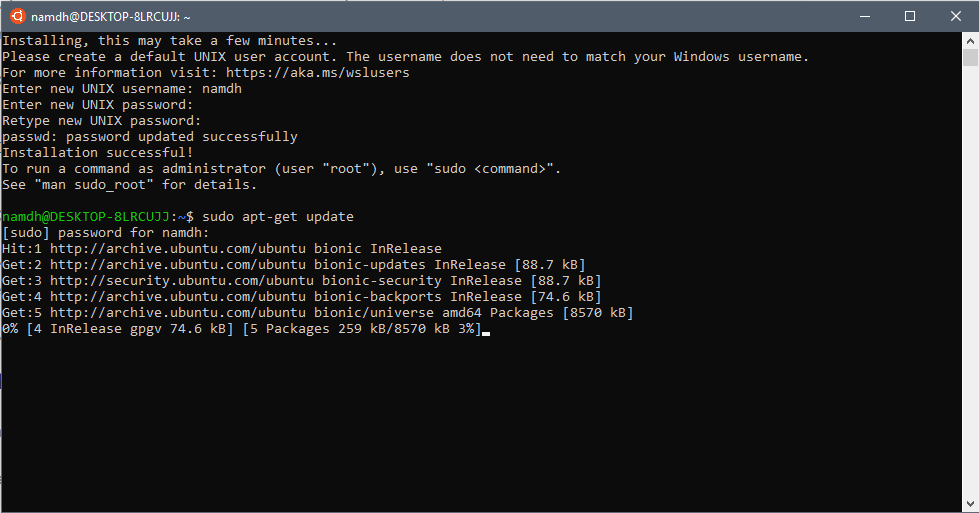Click the empty scrollbar track below thumb
The image size is (979, 513).
point(970,300)
